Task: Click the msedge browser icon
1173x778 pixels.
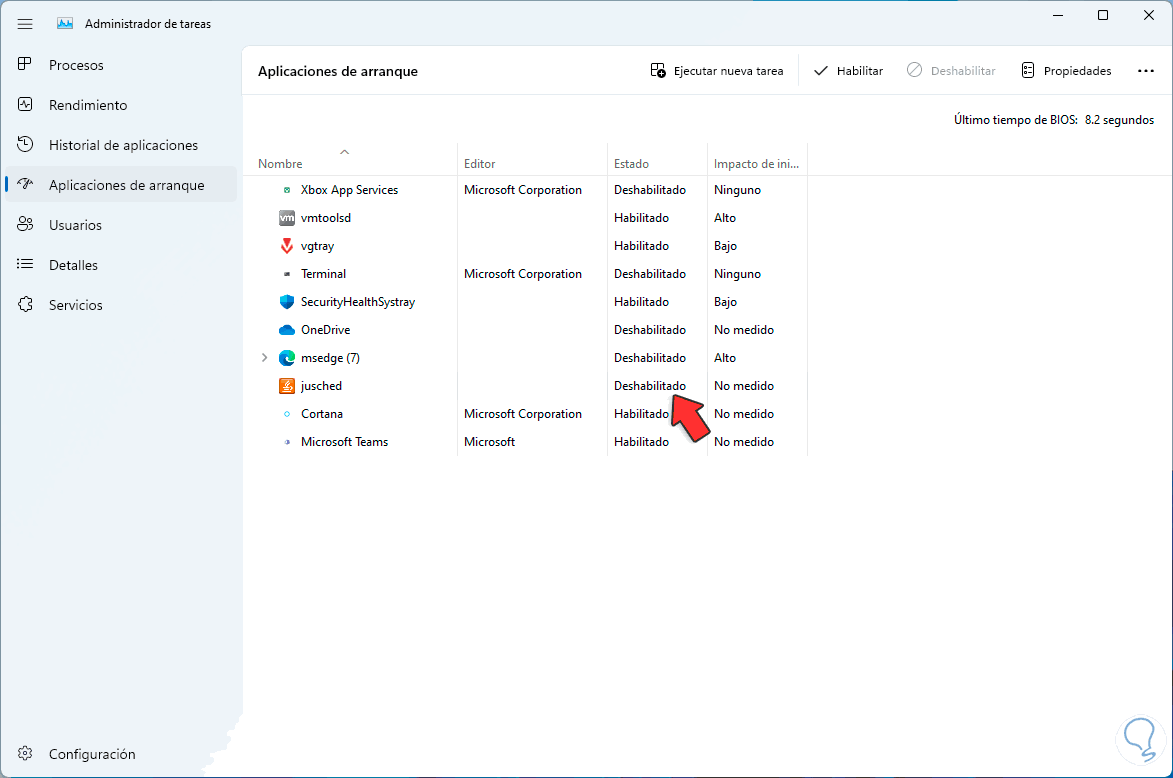Action: click(287, 358)
